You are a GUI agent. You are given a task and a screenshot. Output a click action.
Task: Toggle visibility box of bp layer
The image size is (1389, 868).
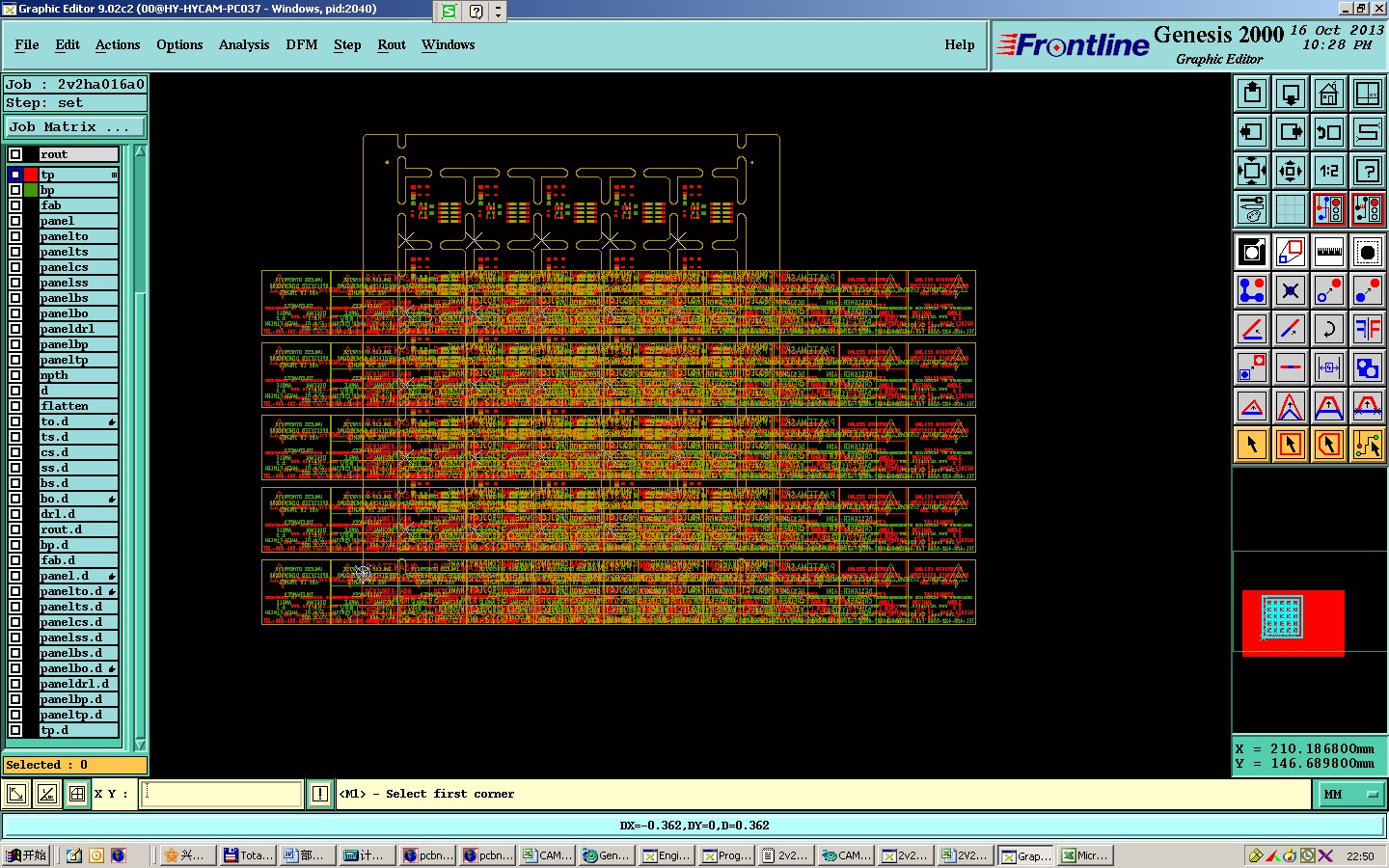click(x=15, y=190)
